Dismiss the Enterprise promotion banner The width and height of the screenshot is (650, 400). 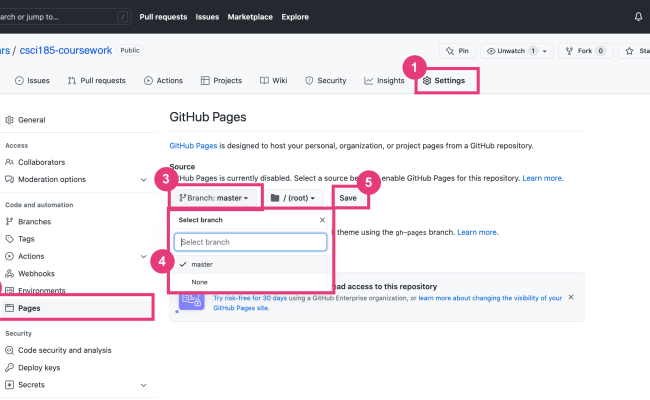point(571,297)
